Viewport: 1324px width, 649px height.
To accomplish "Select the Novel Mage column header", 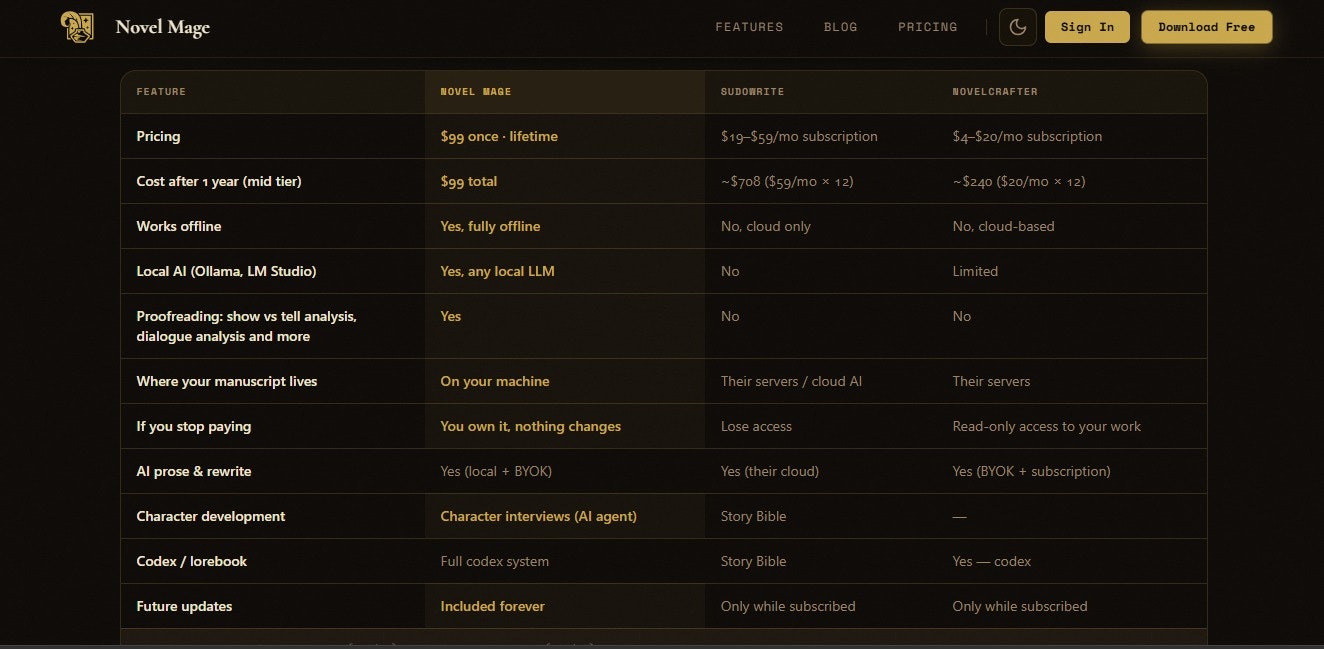I will tap(476, 92).
